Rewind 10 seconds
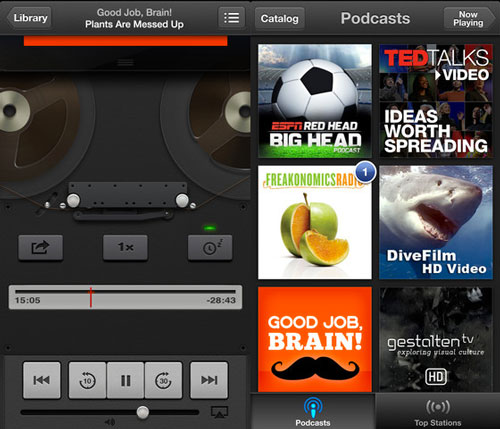Image resolution: width=500 pixels, height=429 pixels. point(87,380)
